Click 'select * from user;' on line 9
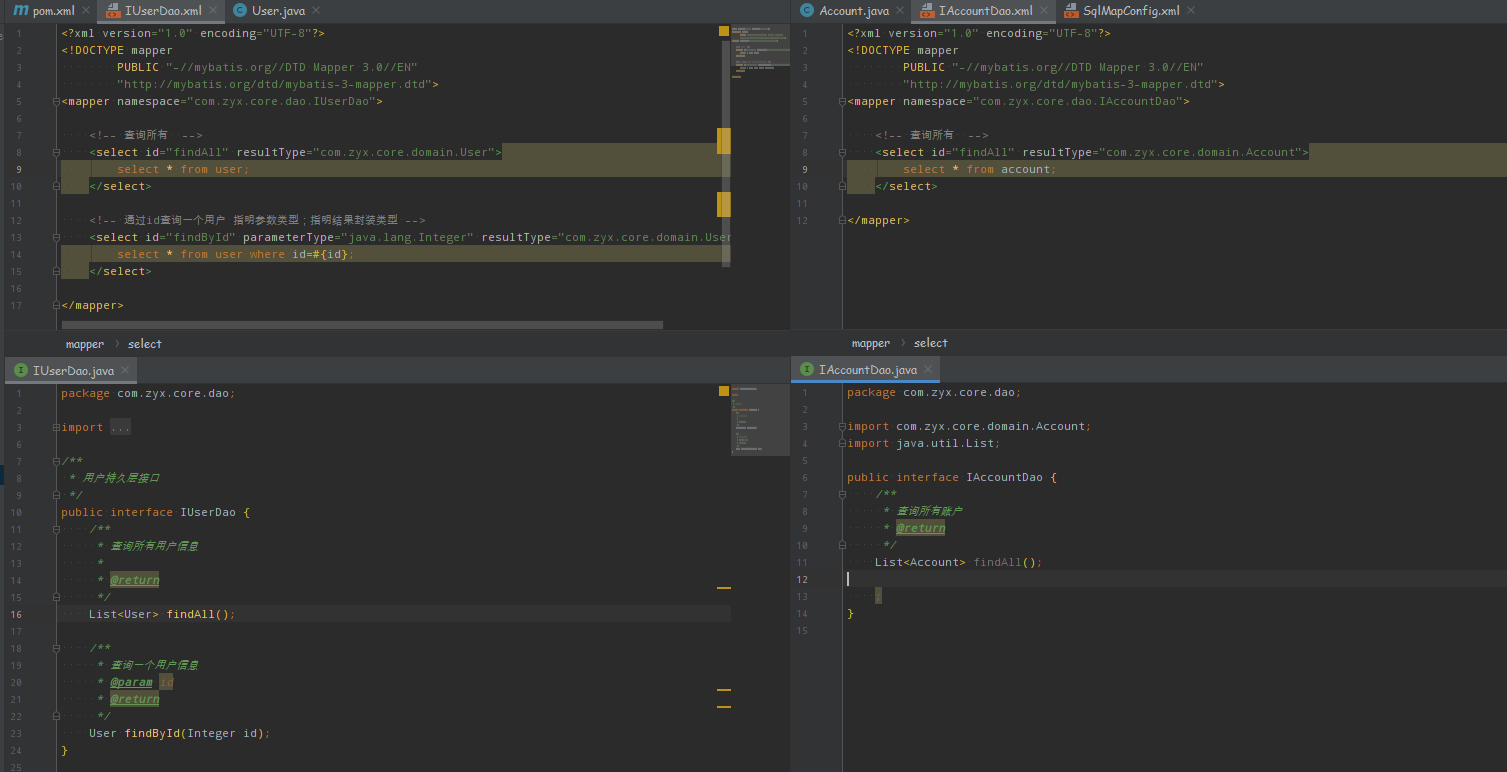 183,169
